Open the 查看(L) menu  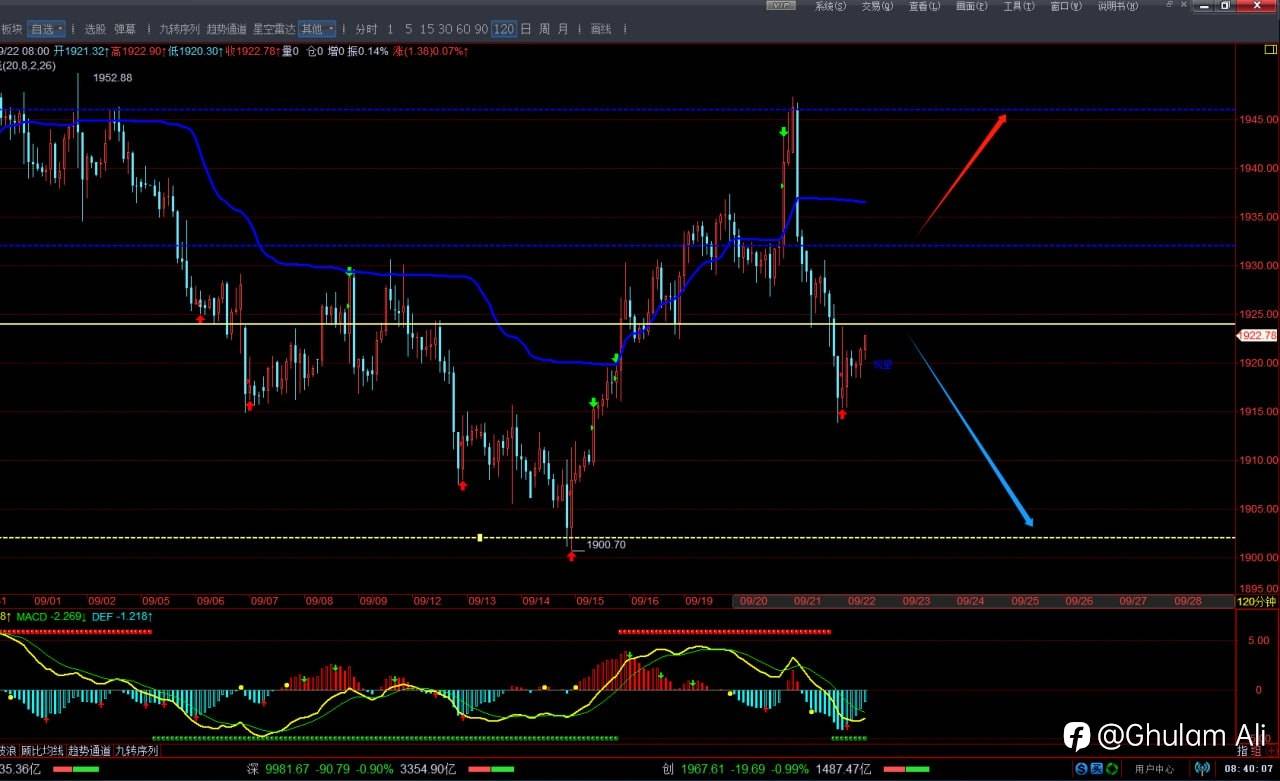[x=924, y=6]
